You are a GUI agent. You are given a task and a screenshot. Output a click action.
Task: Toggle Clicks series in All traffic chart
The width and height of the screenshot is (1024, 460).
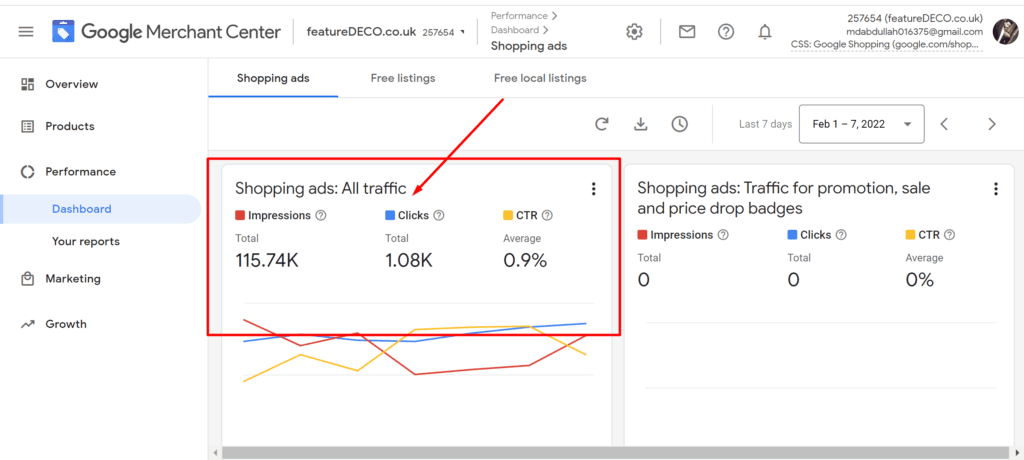point(407,215)
